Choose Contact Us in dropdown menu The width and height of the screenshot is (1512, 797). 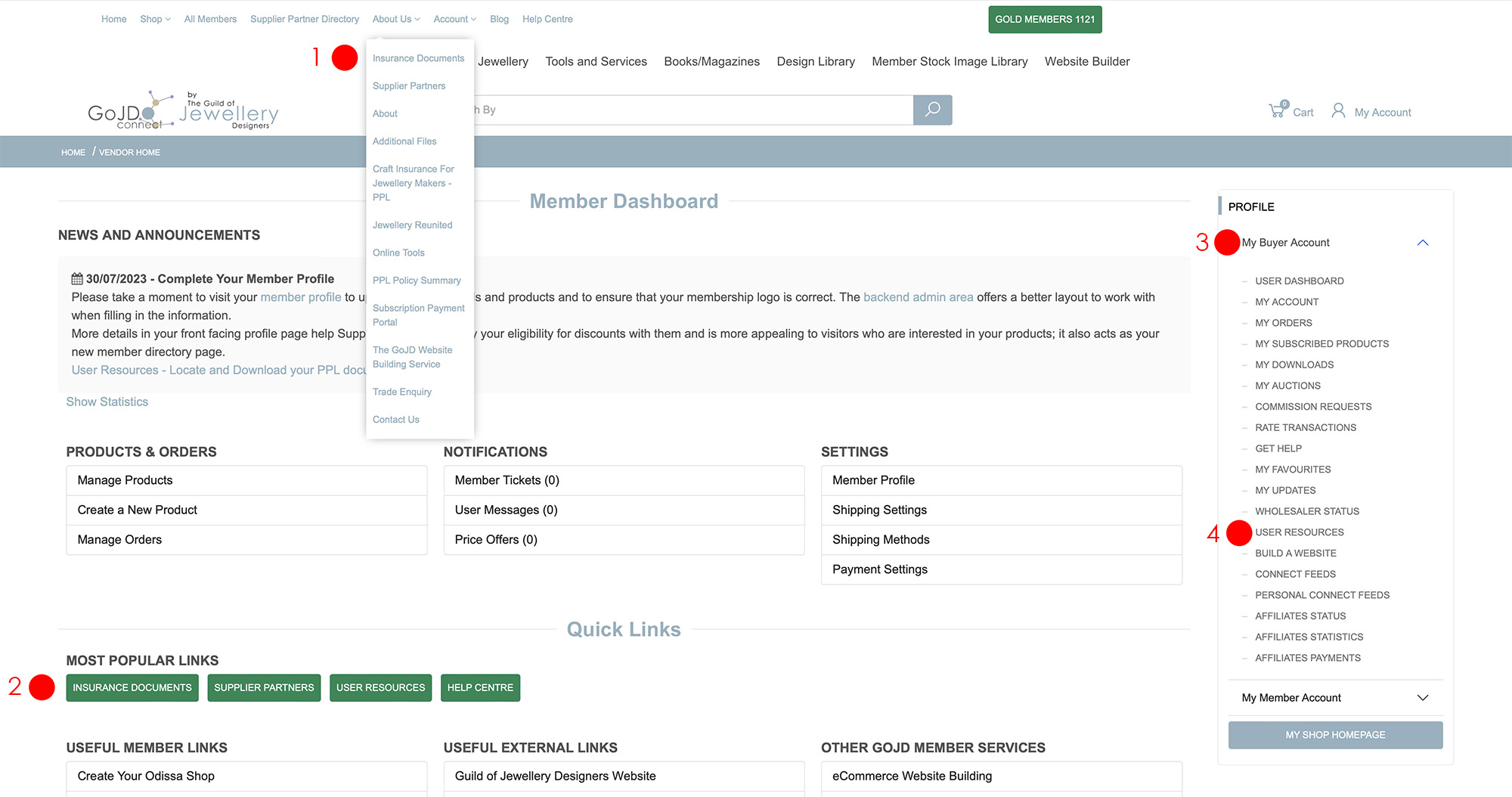click(396, 420)
